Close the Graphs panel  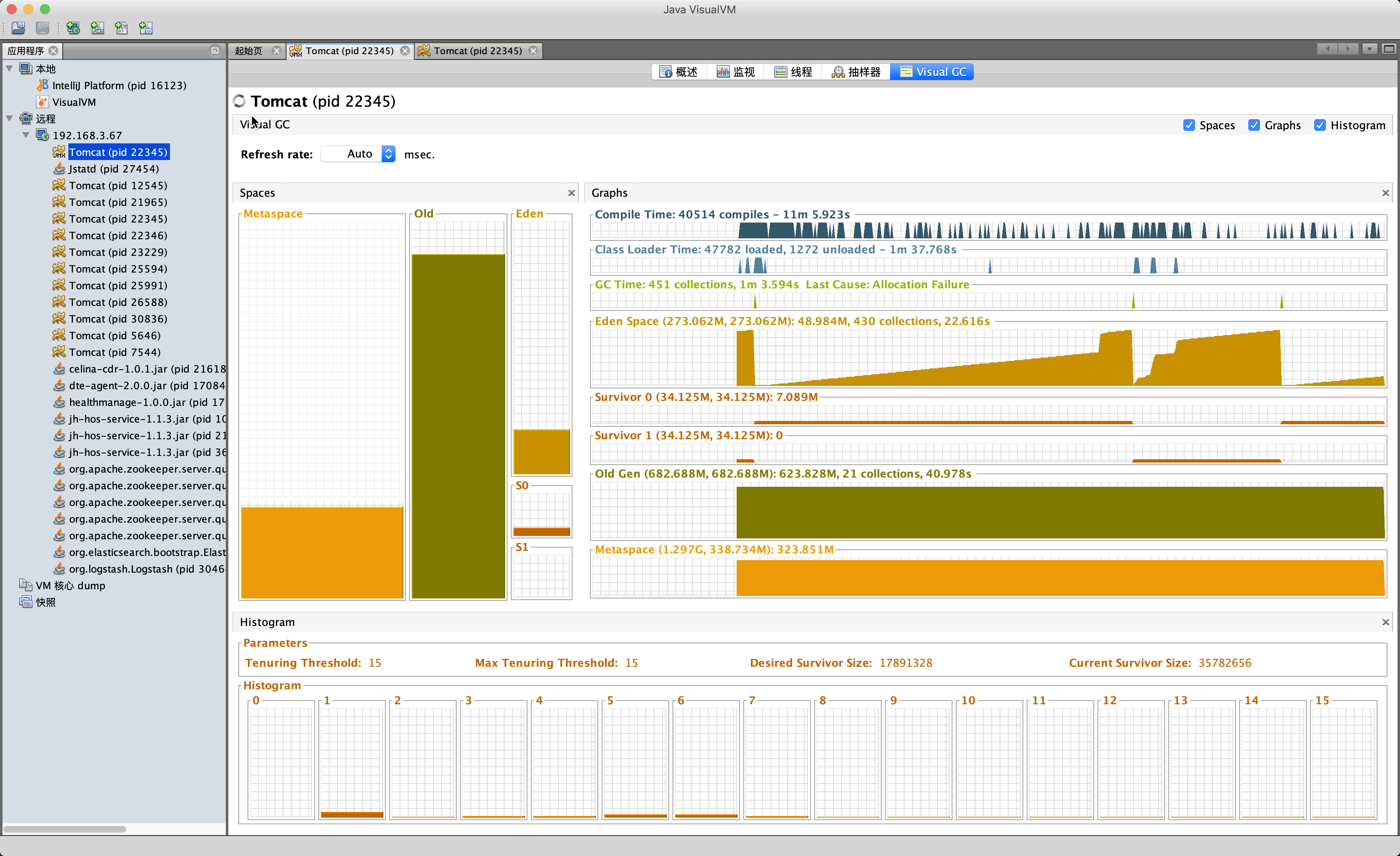tap(1386, 193)
